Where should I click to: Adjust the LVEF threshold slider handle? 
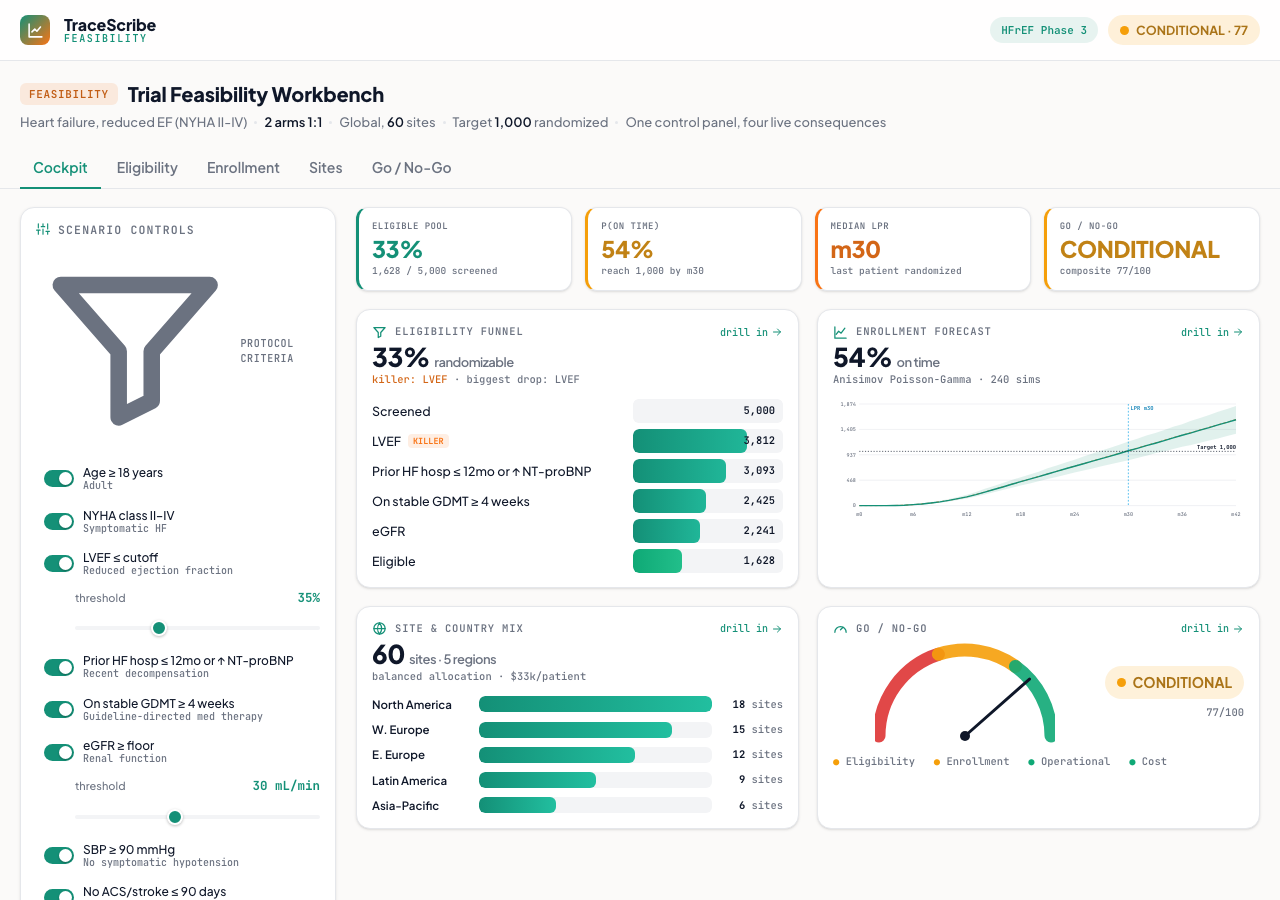159,628
